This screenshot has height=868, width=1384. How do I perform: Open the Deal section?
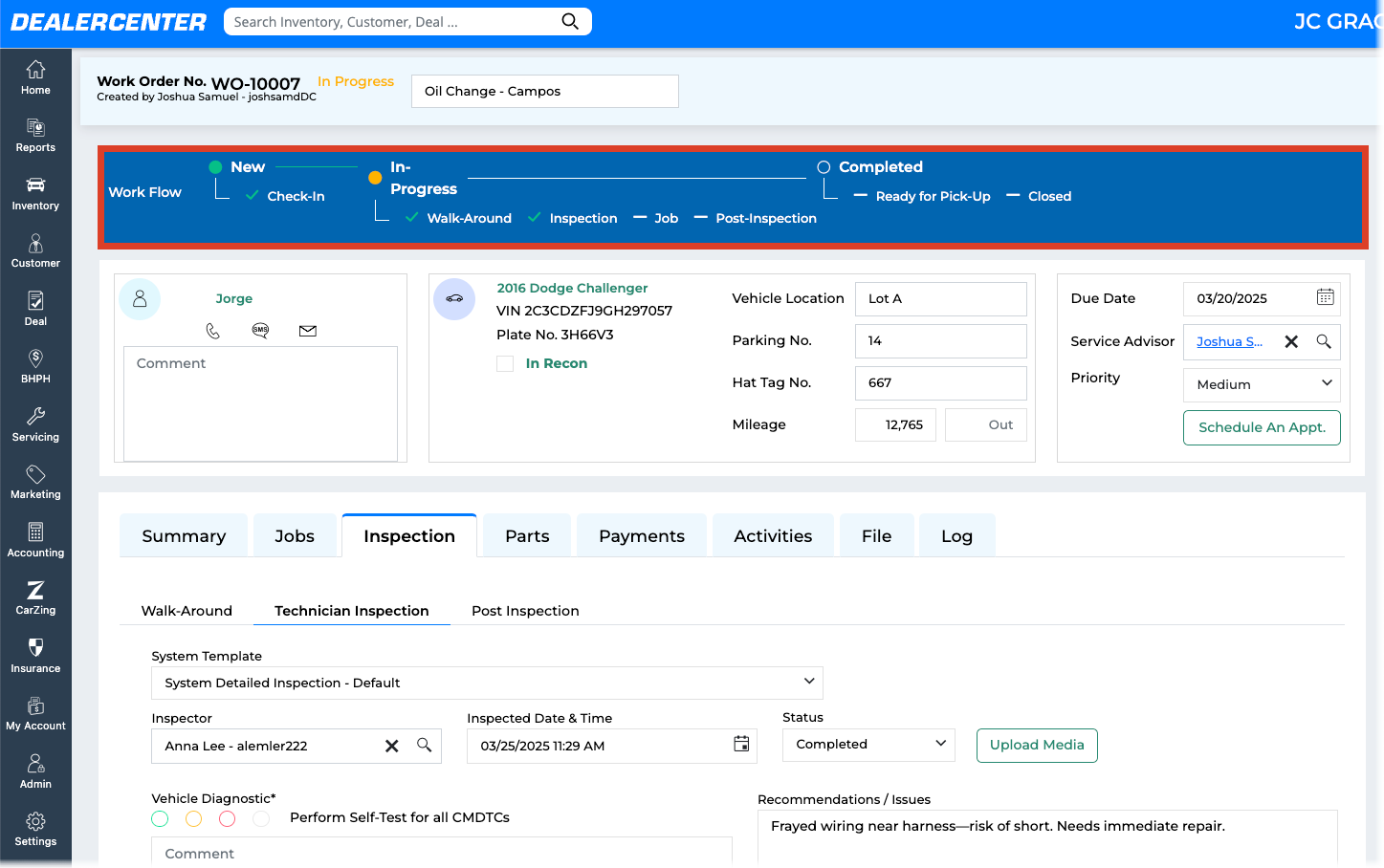(35, 309)
